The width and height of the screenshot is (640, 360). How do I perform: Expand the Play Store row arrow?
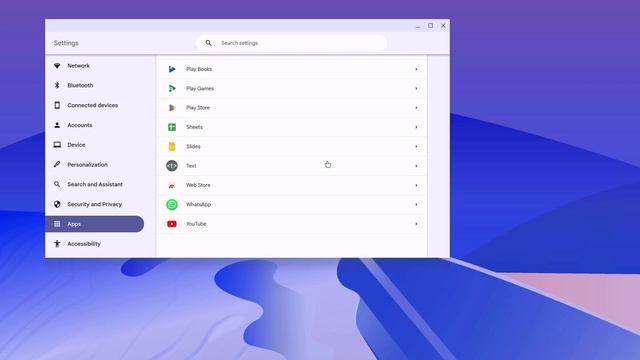pos(416,108)
